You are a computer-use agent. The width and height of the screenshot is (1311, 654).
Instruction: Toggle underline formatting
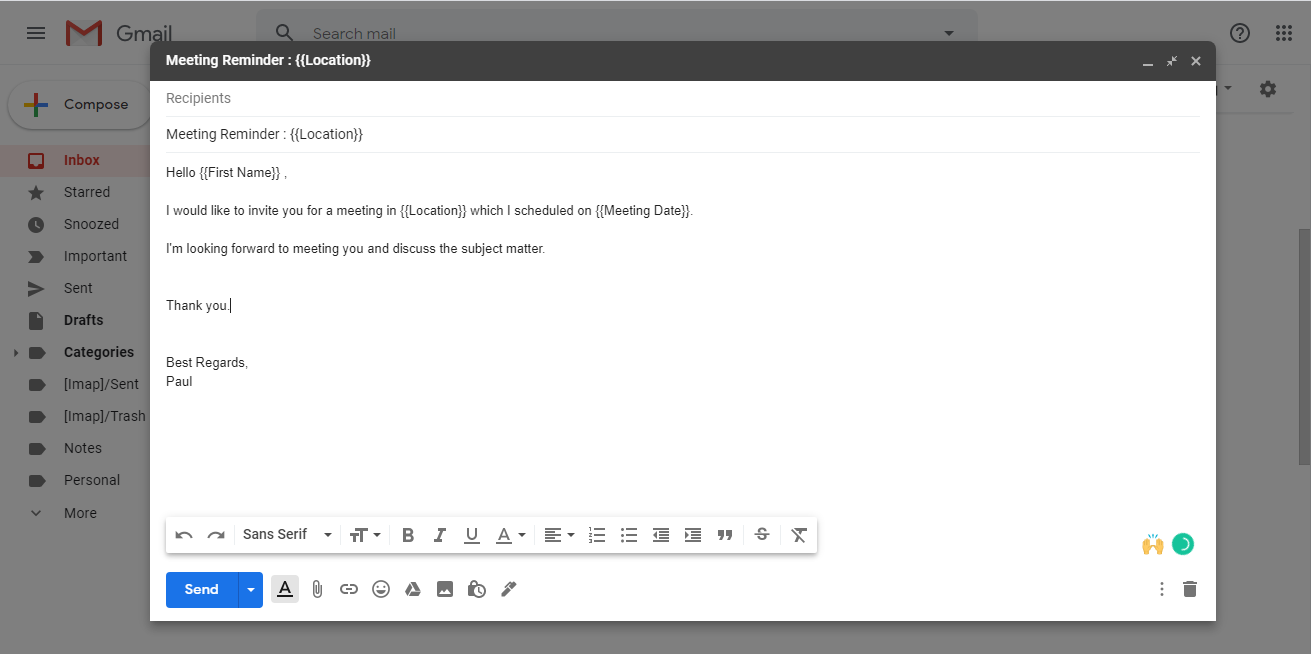[472, 535]
